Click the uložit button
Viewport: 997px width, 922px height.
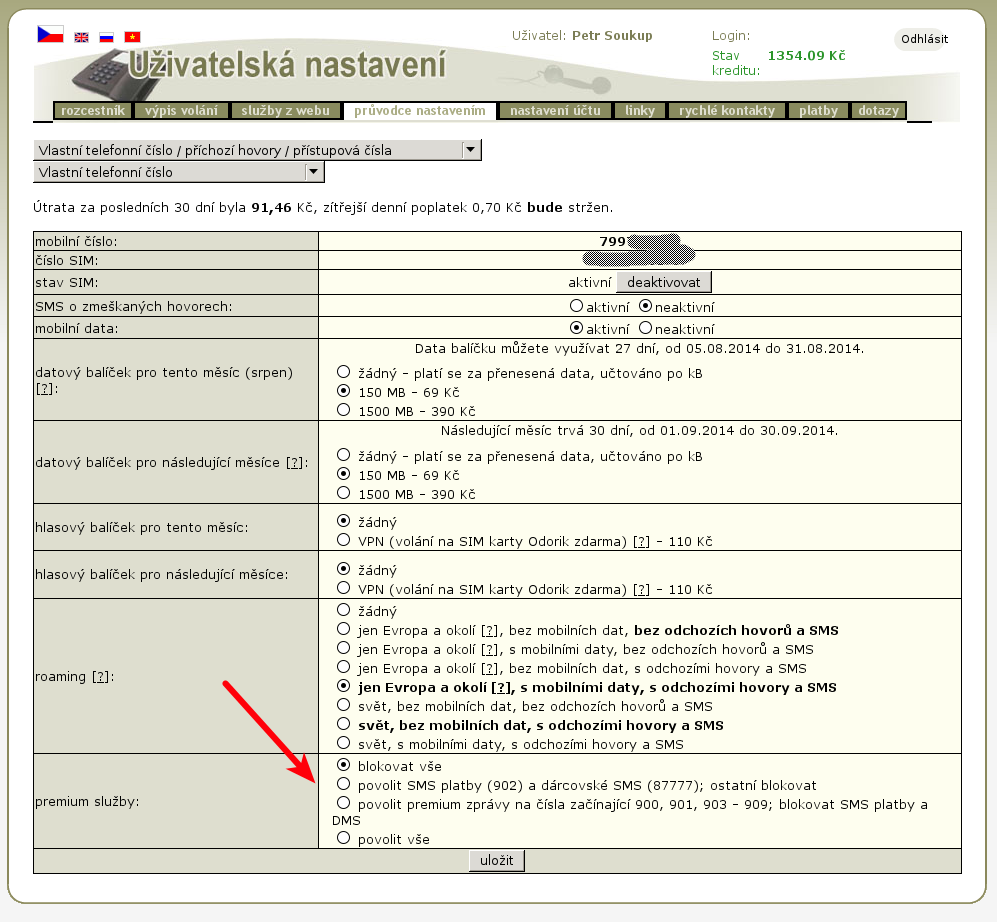click(x=496, y=861)
